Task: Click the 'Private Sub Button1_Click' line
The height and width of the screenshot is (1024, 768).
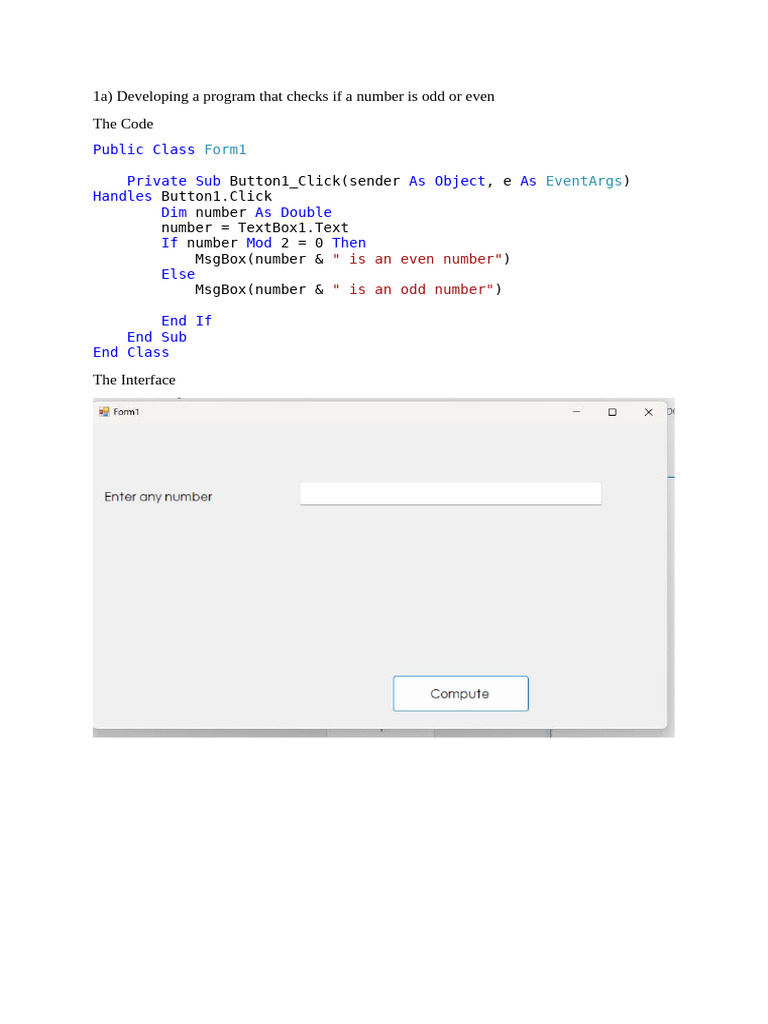Action: click(378, 181)
